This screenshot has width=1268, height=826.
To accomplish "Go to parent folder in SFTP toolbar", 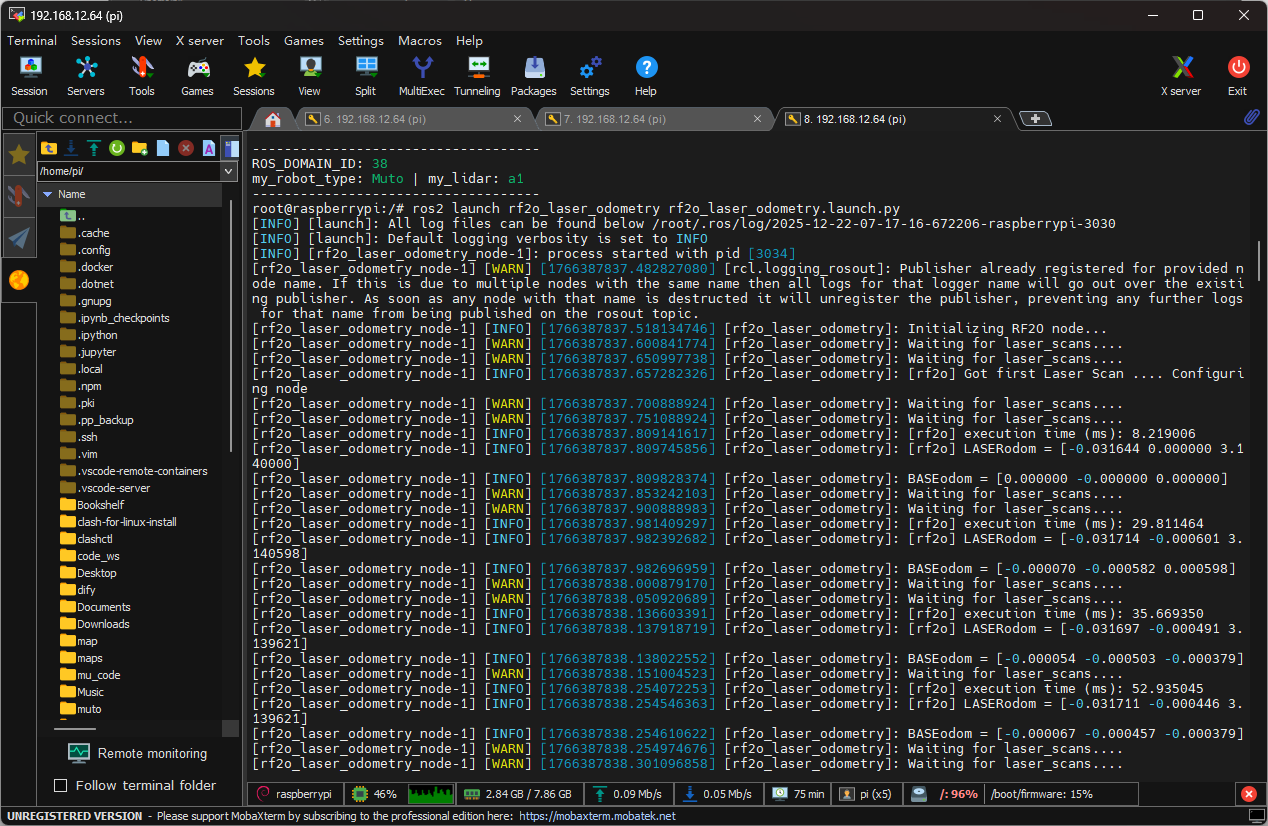I will coord(49,148).
